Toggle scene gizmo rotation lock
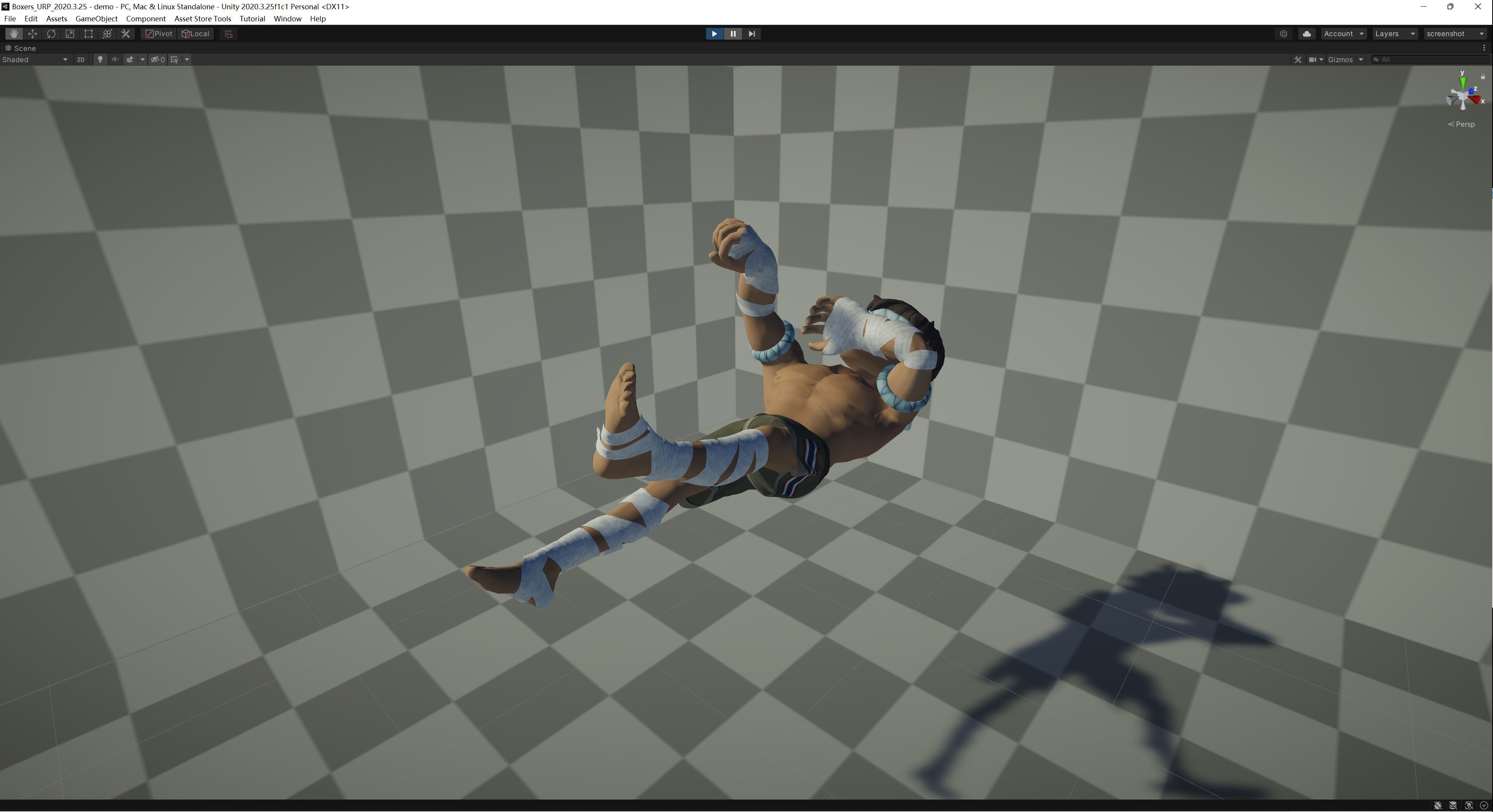The height and width of the screenshot is (812, 1493). pos(1483,77)
